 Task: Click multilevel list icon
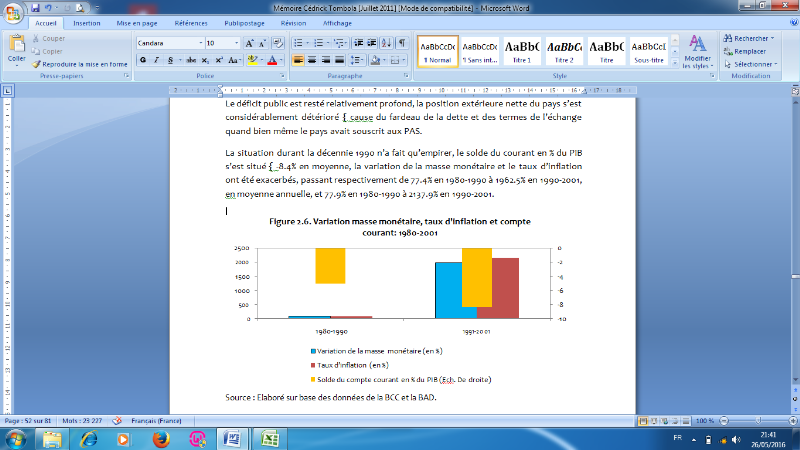point(338,43)
